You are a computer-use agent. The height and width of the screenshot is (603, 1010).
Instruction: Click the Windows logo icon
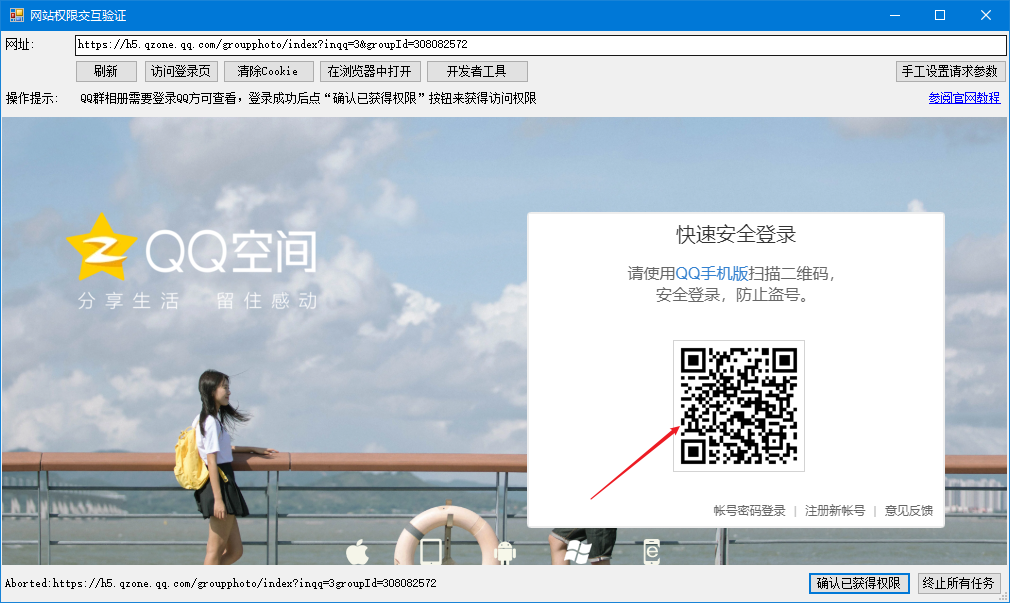tap(578, 552)
